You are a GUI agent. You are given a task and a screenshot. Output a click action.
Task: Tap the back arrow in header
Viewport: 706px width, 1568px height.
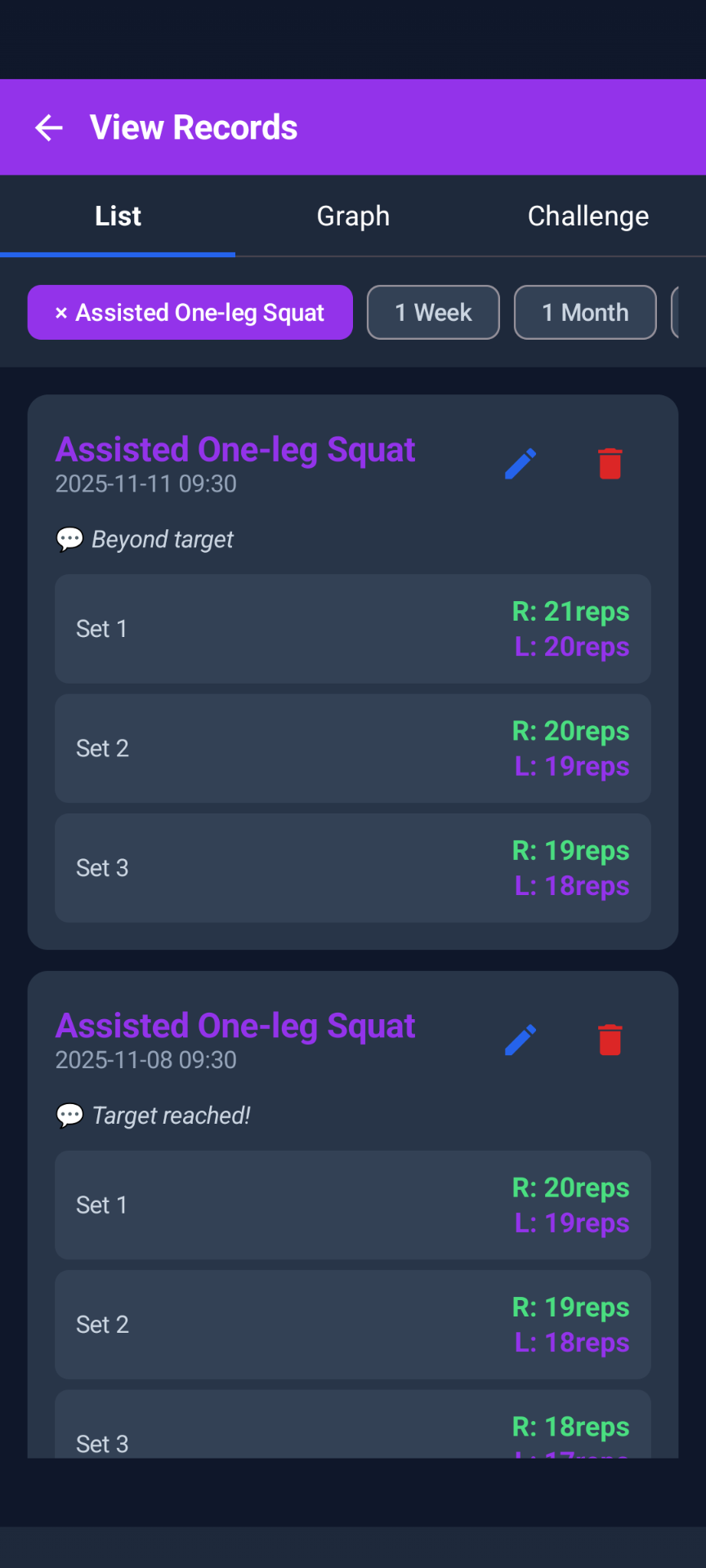coord(49,127)
